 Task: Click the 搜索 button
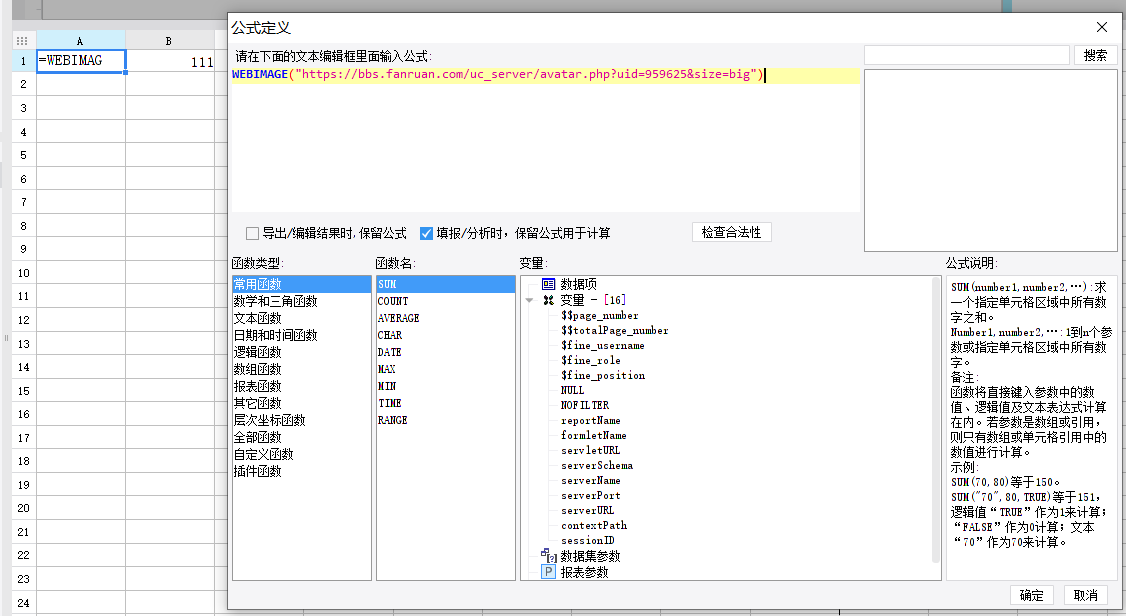pyautogui.click(x=1095, y=55)
